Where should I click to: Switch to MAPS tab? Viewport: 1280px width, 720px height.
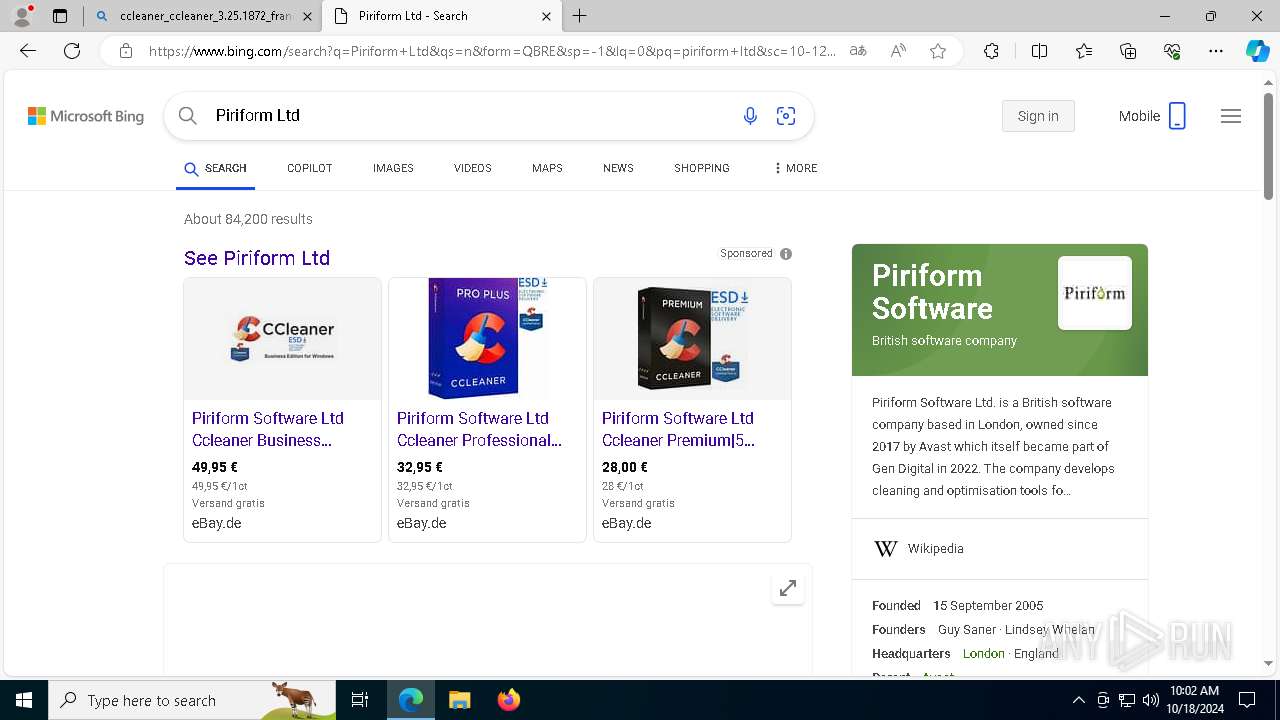pyautogui.click(x=547, y=168)
